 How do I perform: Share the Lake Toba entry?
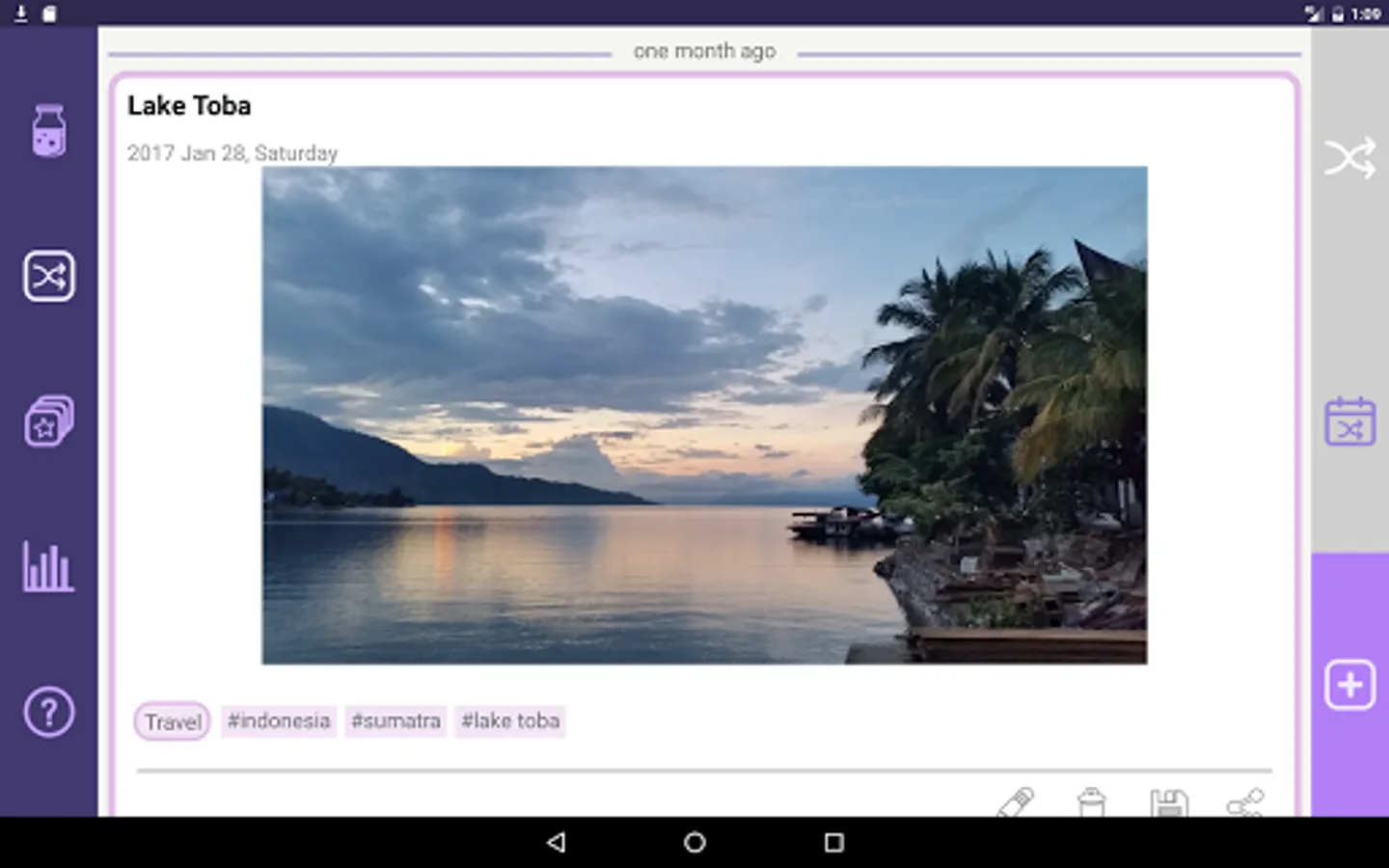(1245, 802)
